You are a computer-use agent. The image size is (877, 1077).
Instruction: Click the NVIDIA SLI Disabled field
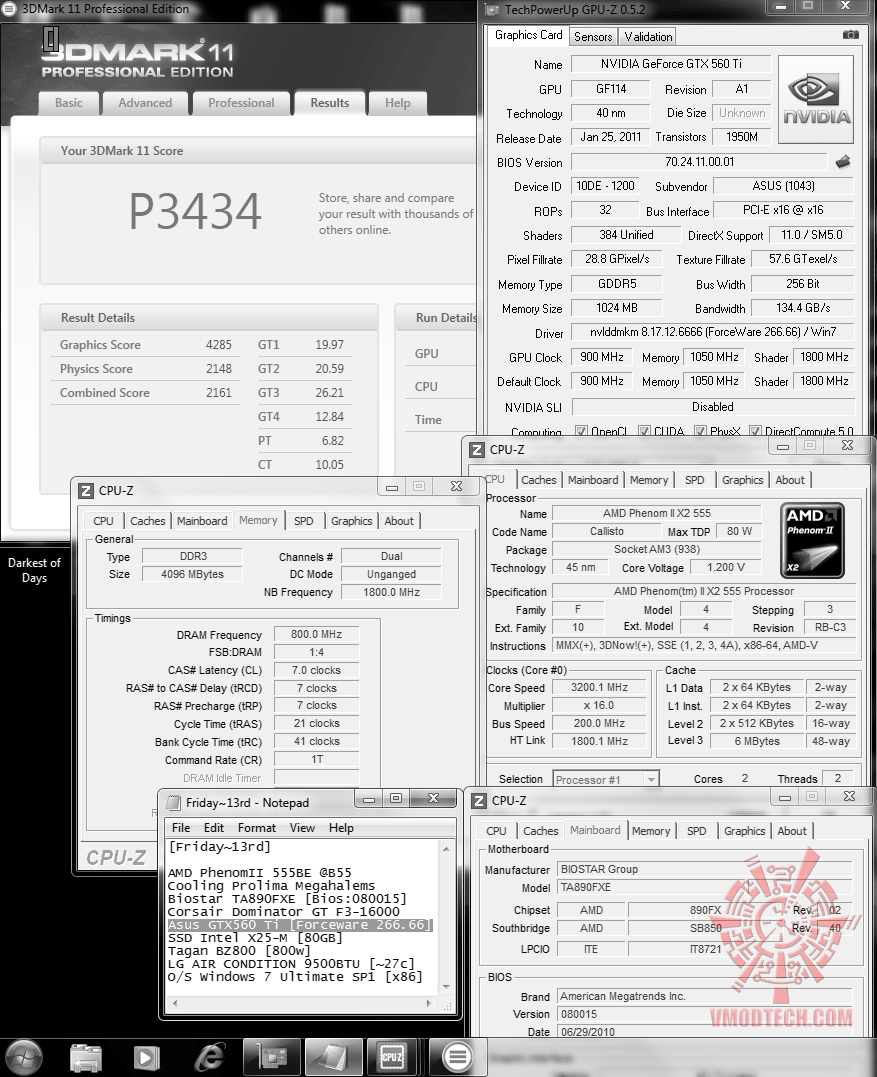pyautogui.click(x=712, y=407)
